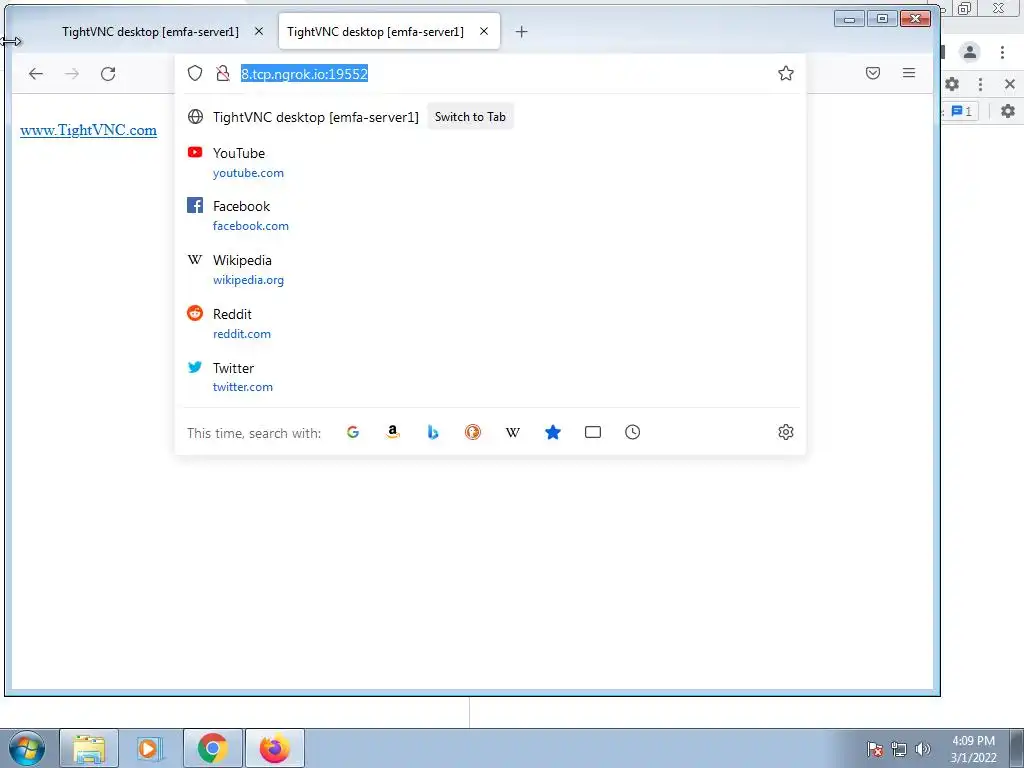This screenshot has width=1024, height=768.
Task: Open DevTools messages counter badge
Action: click(961, 111)
